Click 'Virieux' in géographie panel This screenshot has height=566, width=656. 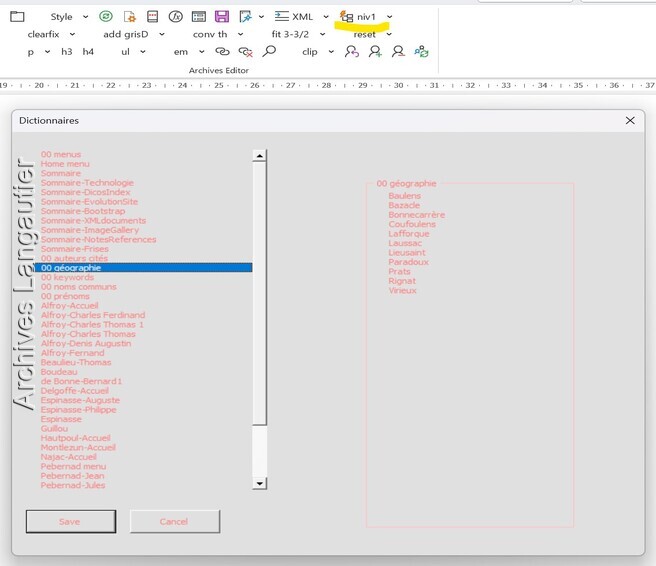[x=402, y=290]
